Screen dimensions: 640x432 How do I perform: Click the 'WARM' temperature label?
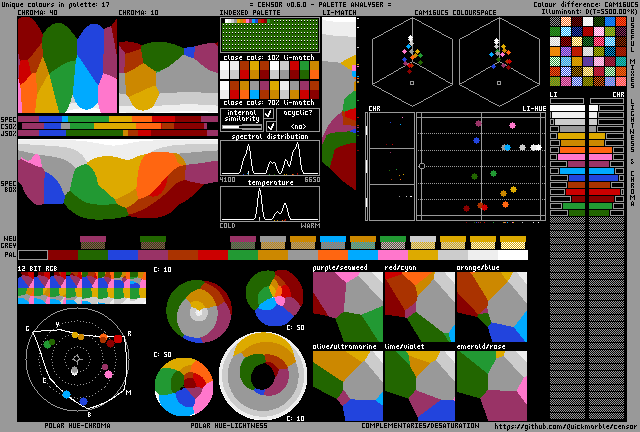click(311, 225)
